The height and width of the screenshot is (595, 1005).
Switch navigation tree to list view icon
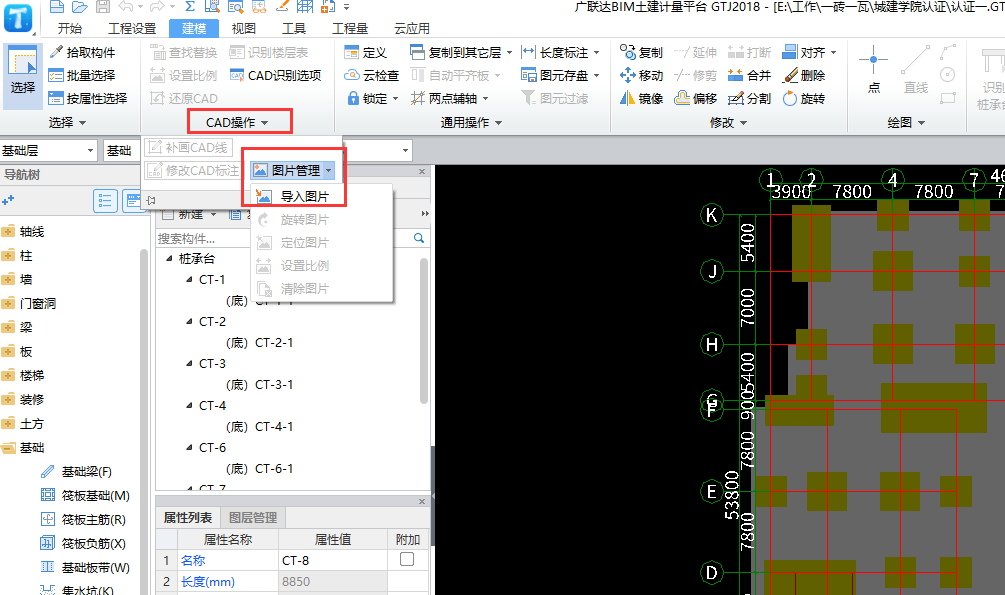point(105,201)
